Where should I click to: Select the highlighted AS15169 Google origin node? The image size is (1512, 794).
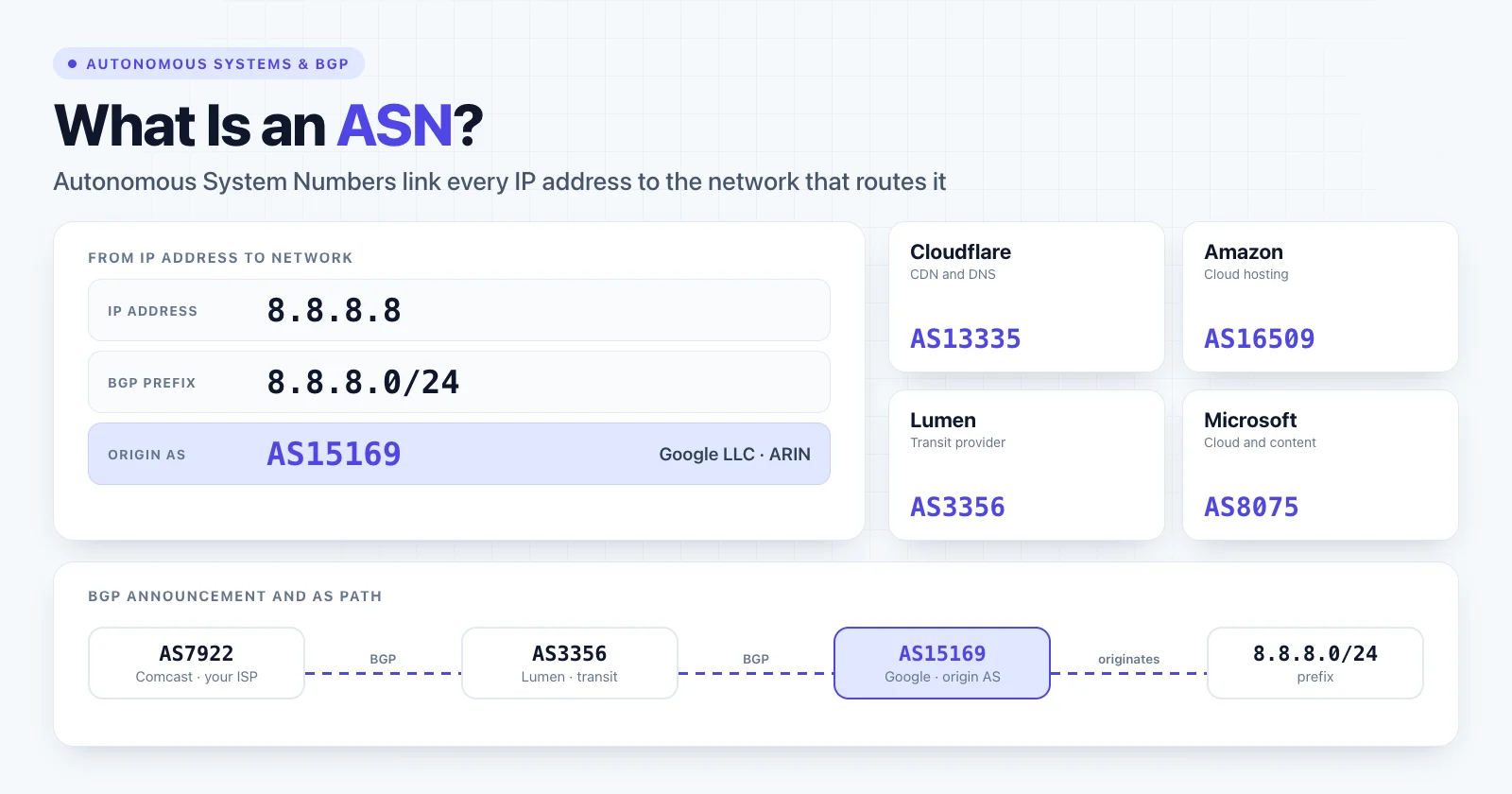click(x=942, y=664)
